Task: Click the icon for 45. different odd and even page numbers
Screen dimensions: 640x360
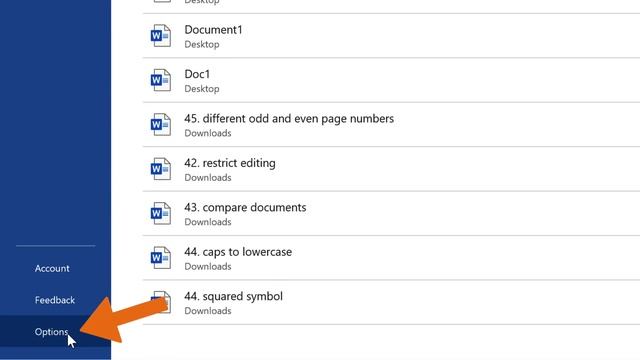Action: pyautogui.click(x=161, y=125)
